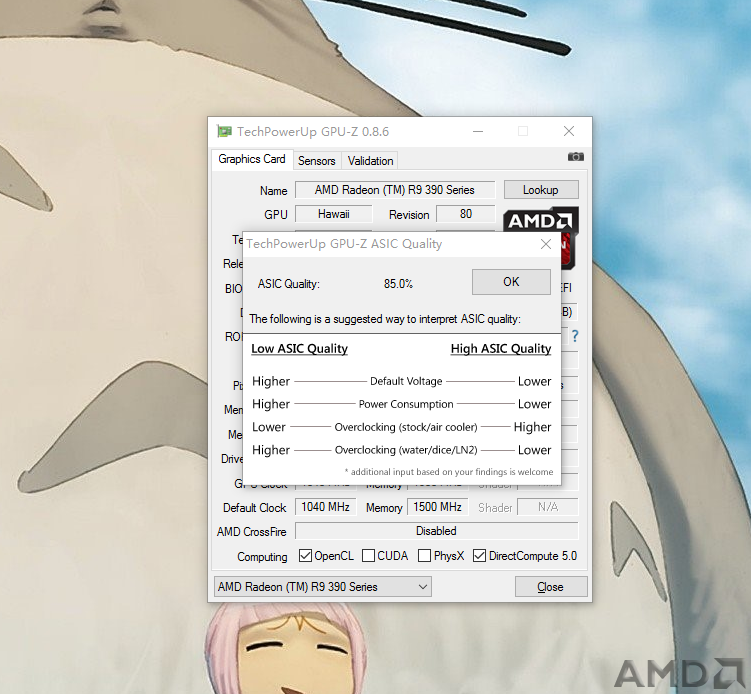The width and height of the screenshot is (751, 694).
Task: Click the Overclocking (stock/air cooler) label
Action: [x=406, y=427]
